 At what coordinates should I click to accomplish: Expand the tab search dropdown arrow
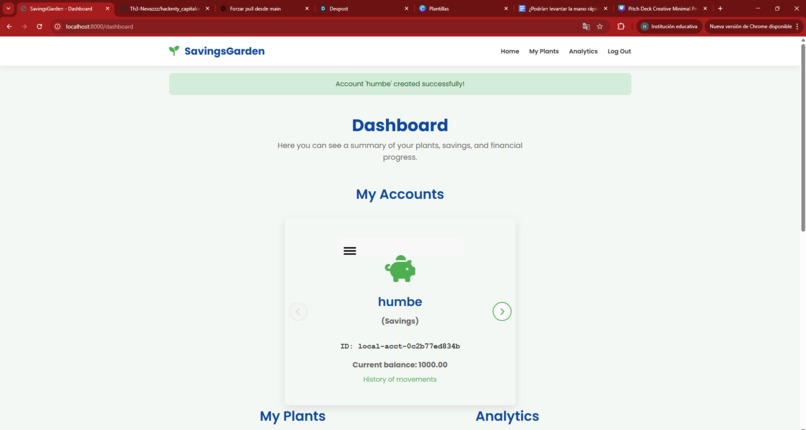pyautogui.click(x=8, y=9)
